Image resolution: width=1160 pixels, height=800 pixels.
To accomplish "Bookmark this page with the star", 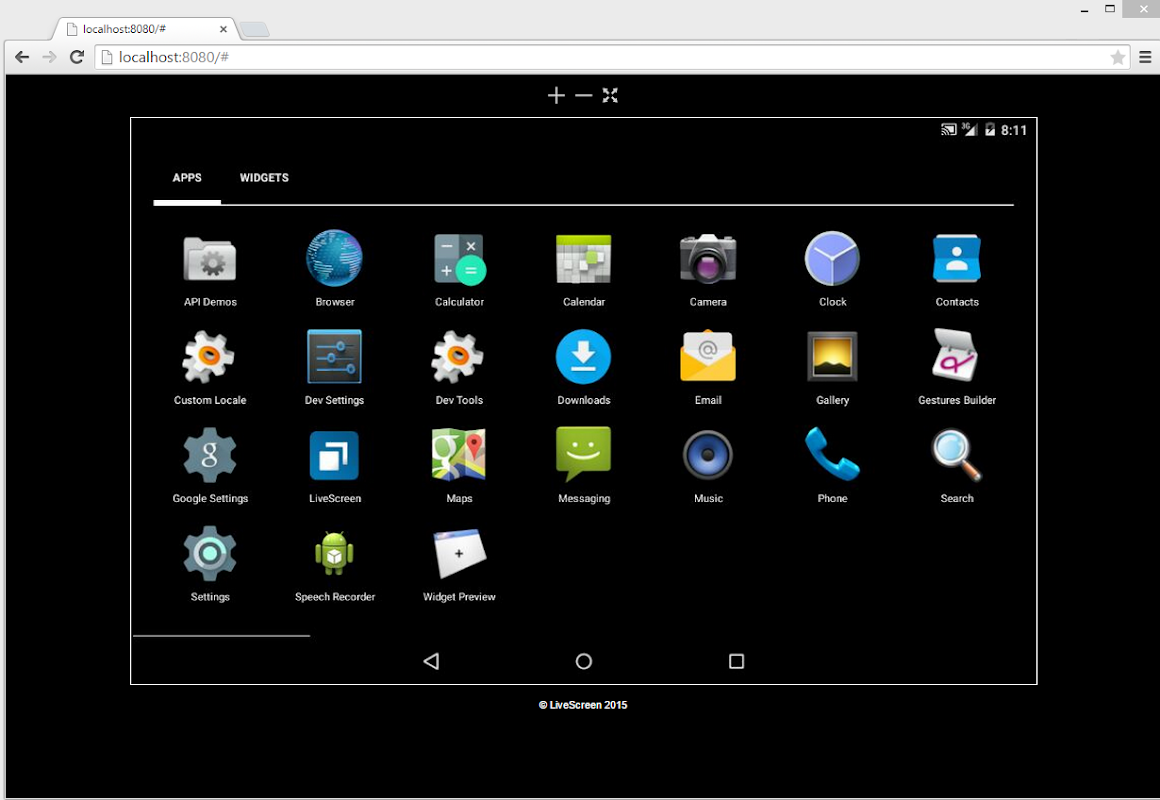I will coord(1118,57).
